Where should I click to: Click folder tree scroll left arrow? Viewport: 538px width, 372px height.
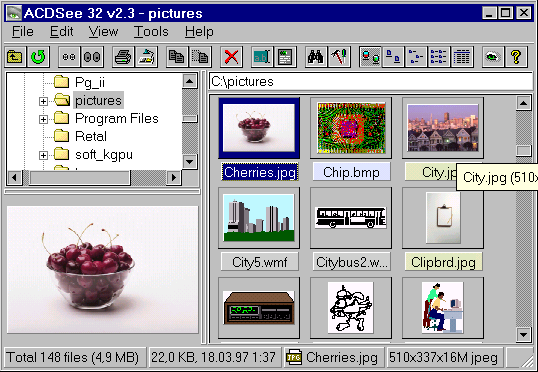pos(14,178)
